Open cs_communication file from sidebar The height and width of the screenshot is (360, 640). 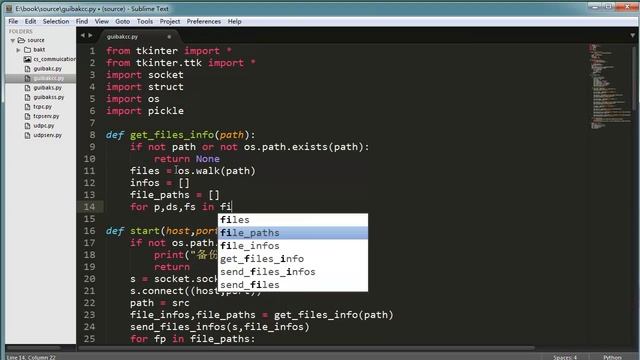point(55,59)
